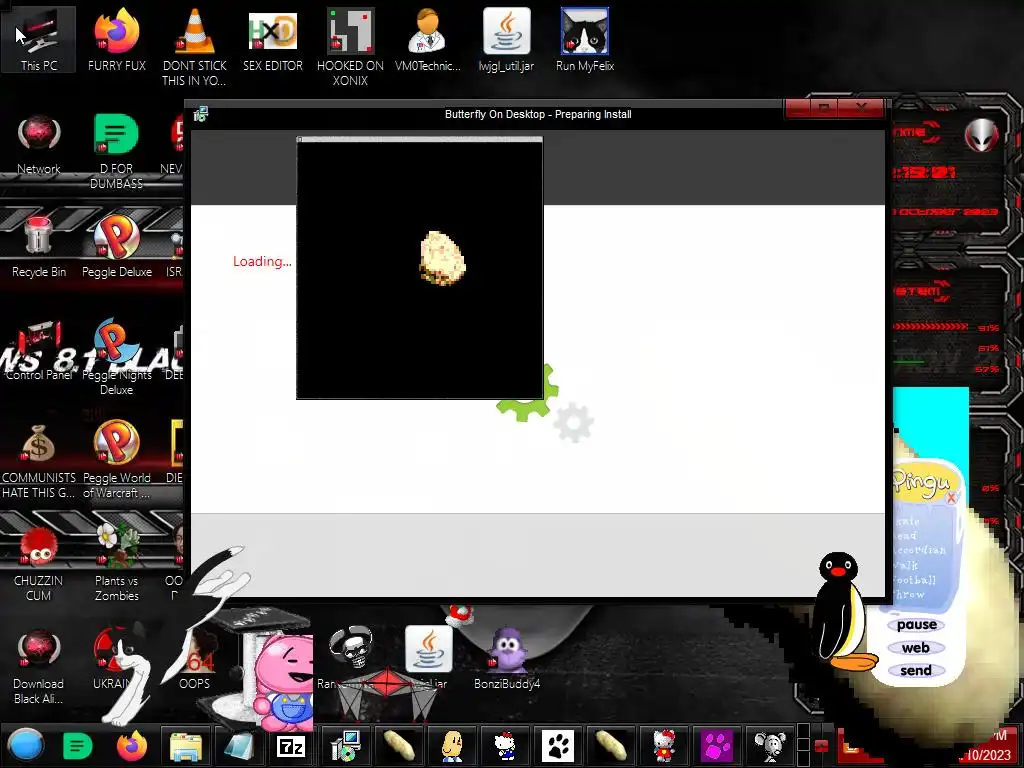
Task: Launch the HOOKED ON XONIX game icon
Action: tap(350, 46)
